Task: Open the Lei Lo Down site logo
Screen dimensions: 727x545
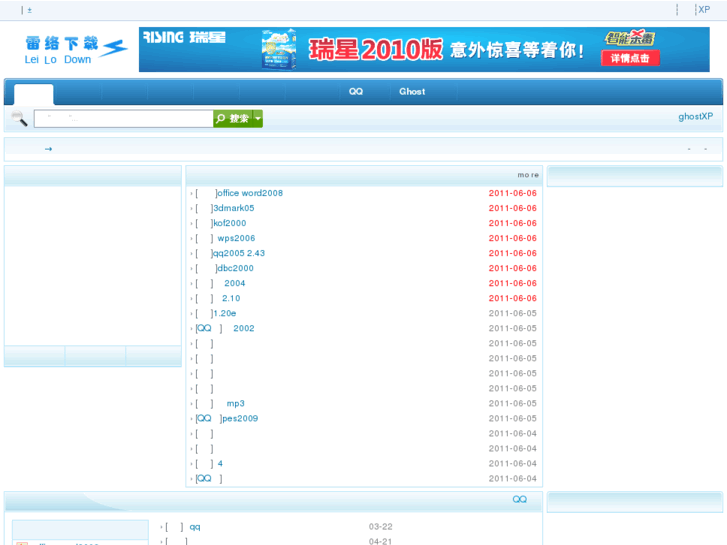Action: [76, 50]
